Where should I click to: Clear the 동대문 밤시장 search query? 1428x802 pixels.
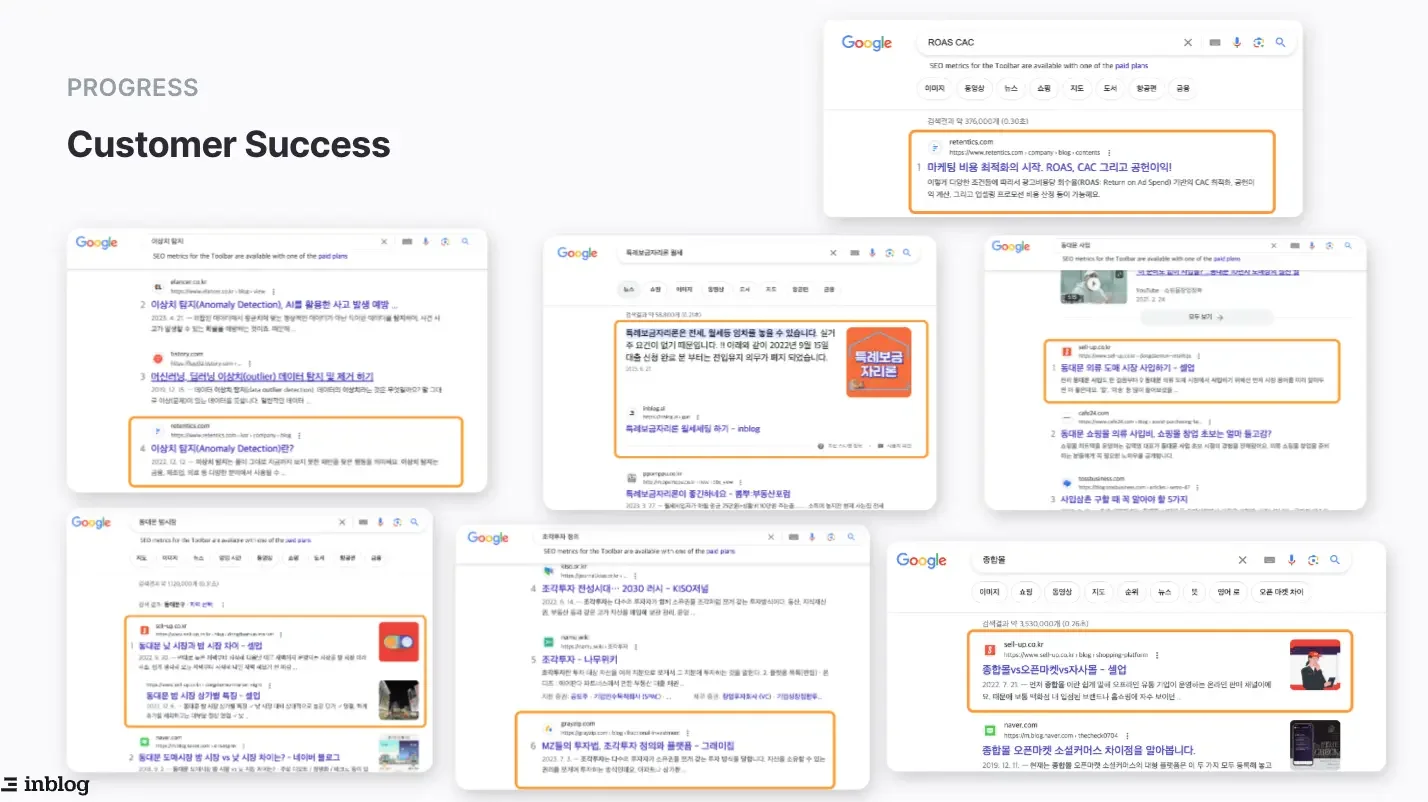pos(342,522)
